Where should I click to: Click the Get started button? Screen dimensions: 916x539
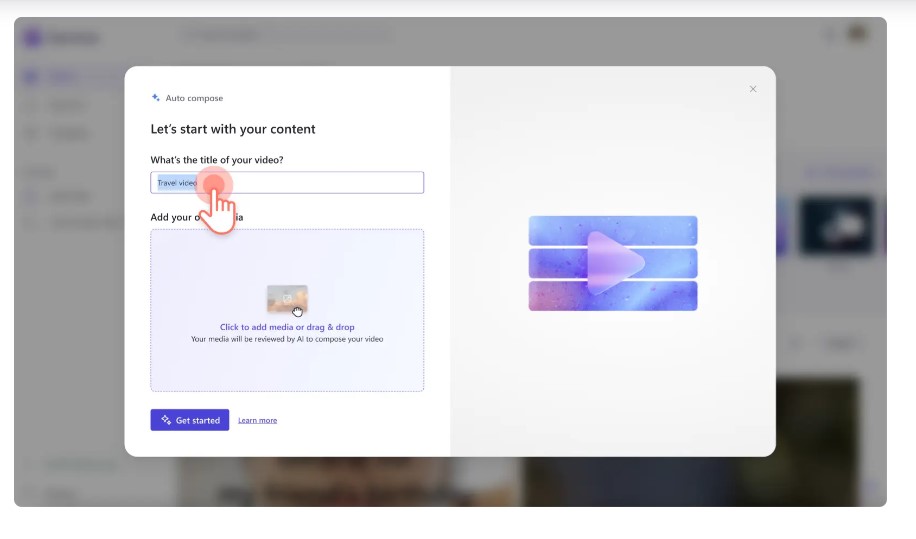[190, 420]
